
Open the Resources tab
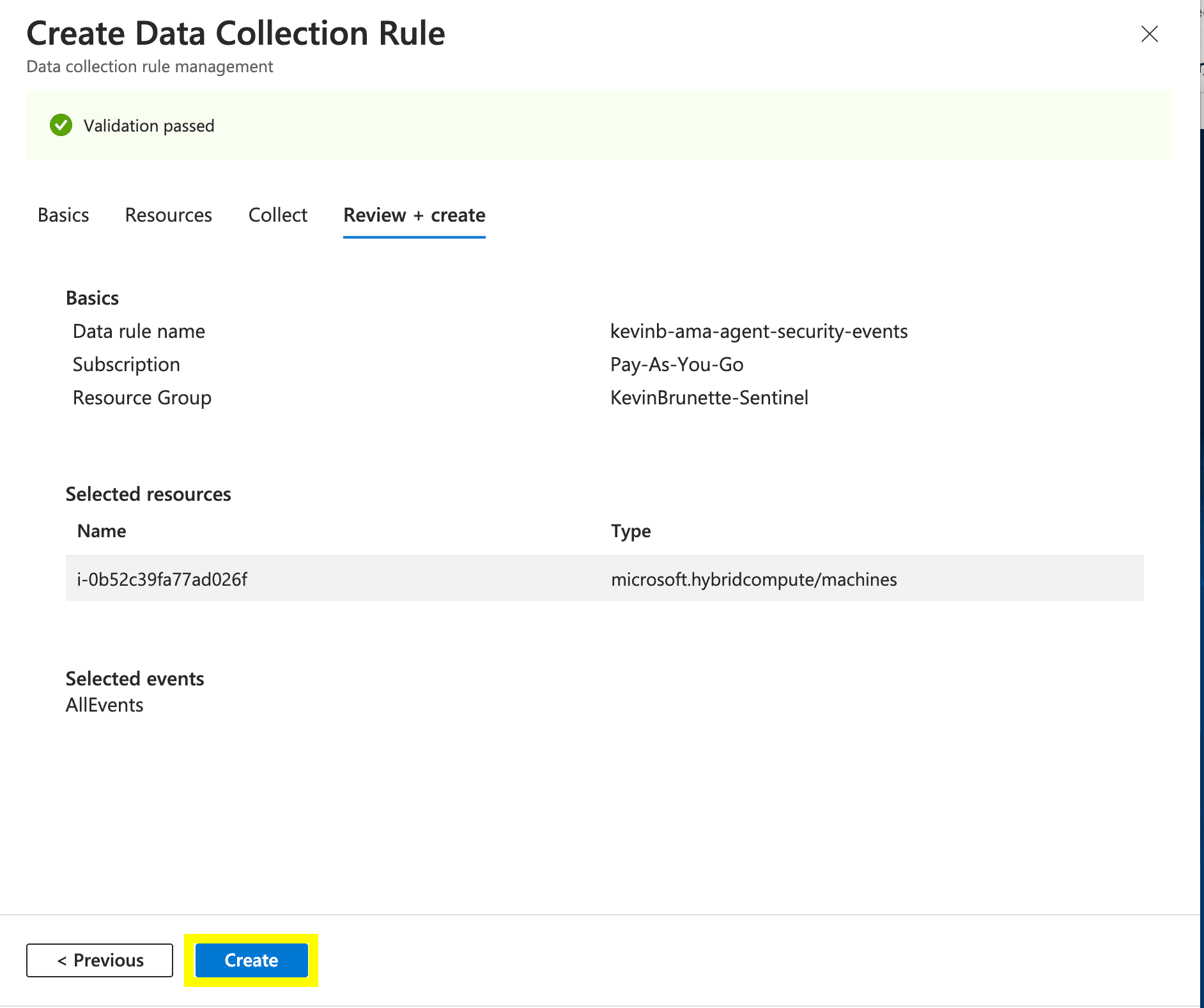pos(168,215)
